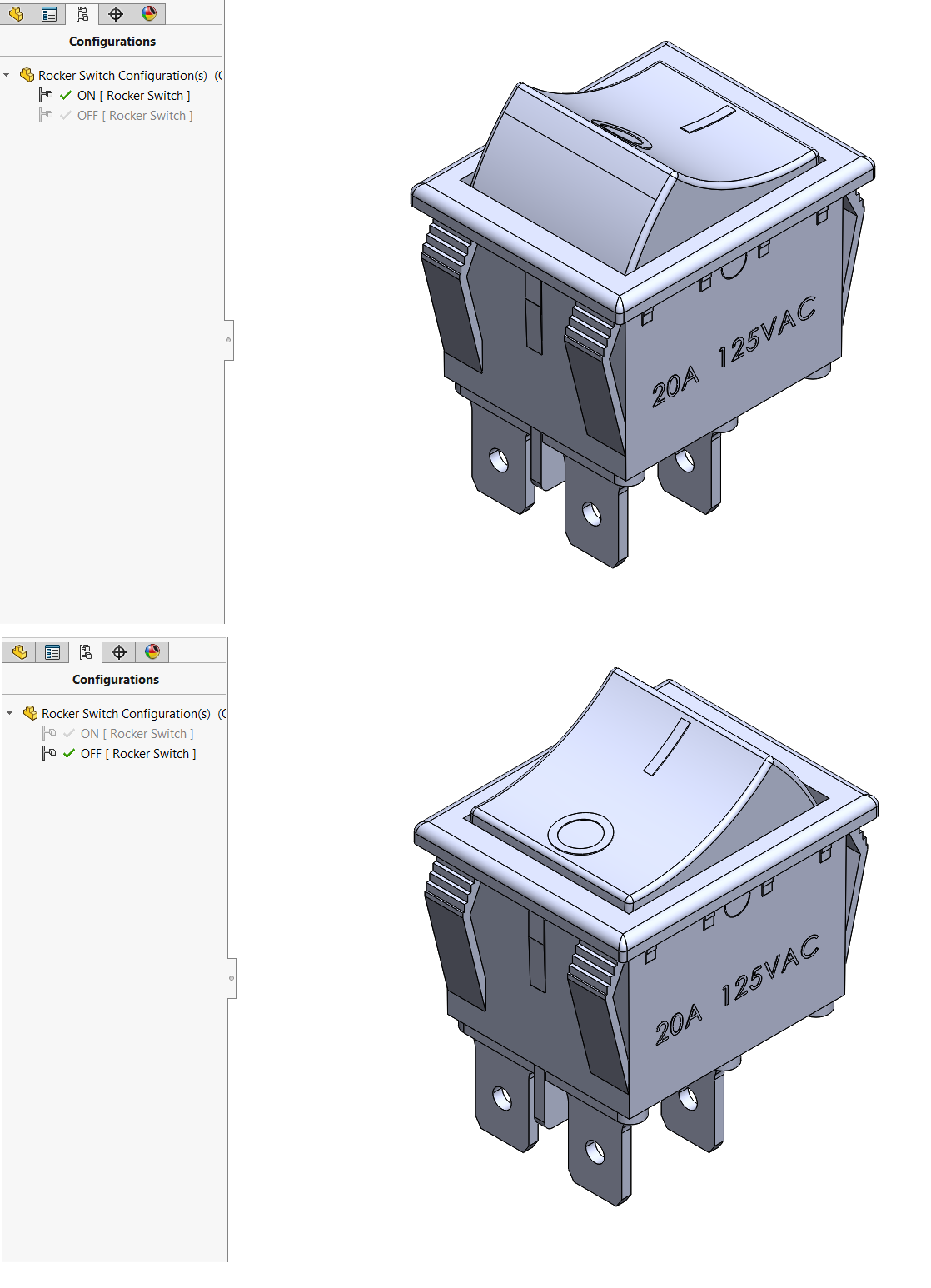Open DisplayManager tab in top panel
The image size is (931, 1288).
click(149, 13)
